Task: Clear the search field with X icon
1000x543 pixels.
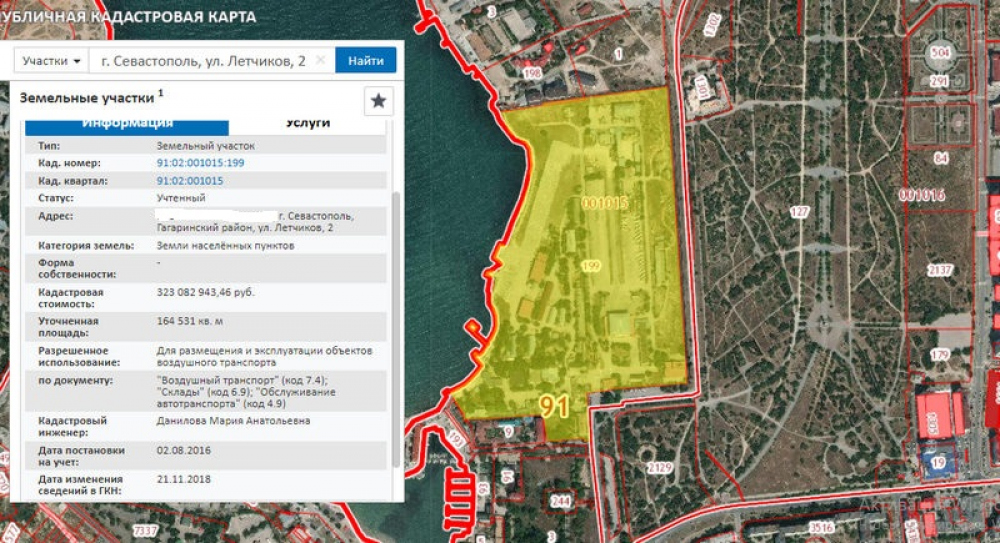Action: (x=320, y=60)
